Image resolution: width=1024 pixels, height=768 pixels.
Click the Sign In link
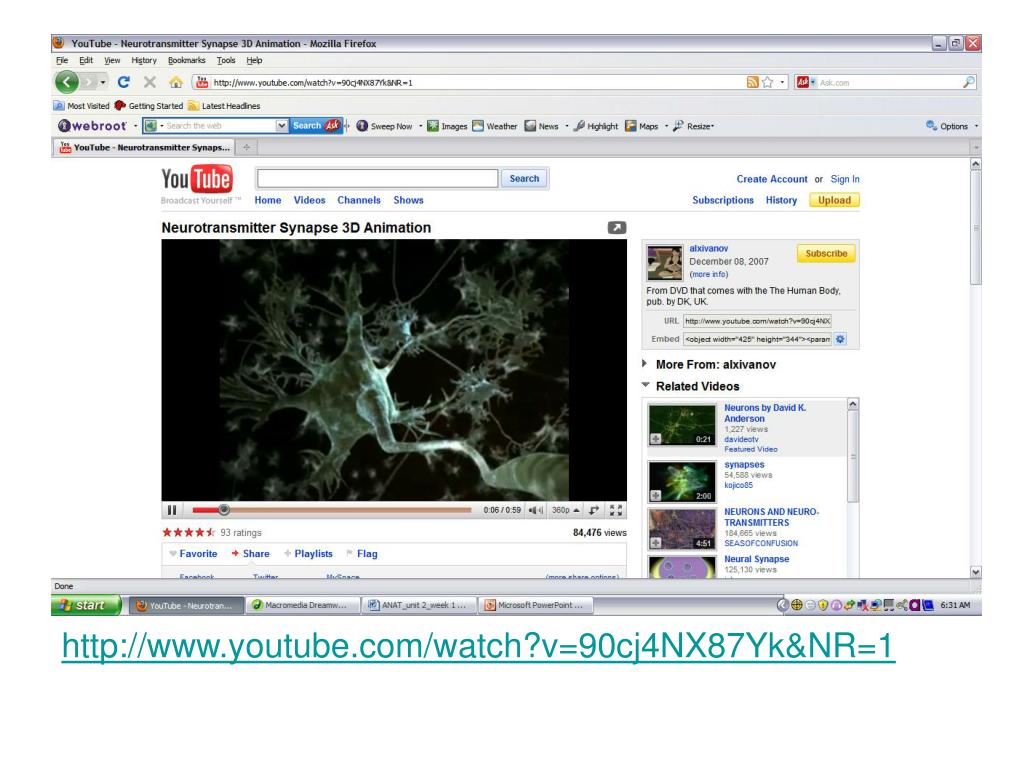click(845, 179)
